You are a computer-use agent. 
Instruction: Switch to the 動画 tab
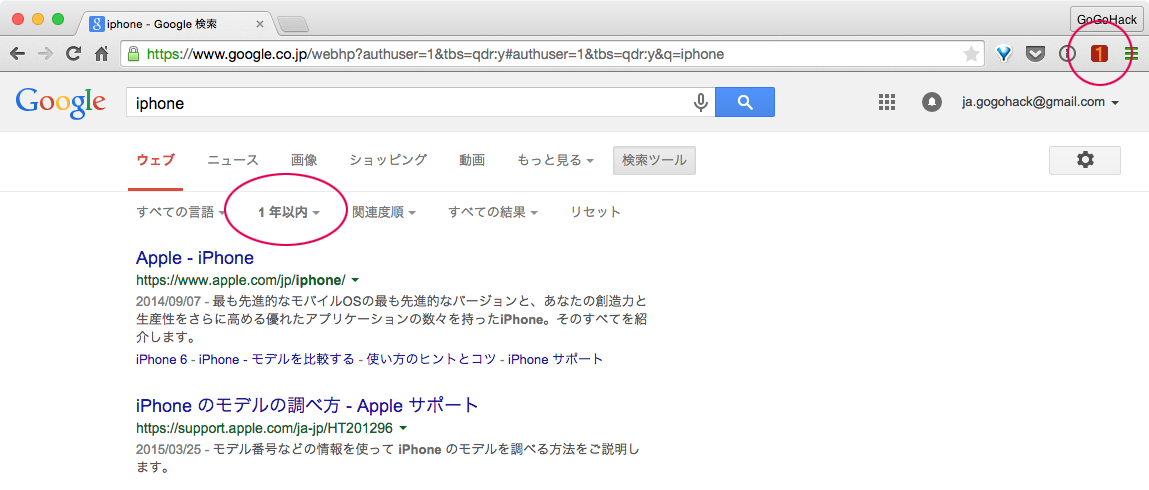[472, 160]
